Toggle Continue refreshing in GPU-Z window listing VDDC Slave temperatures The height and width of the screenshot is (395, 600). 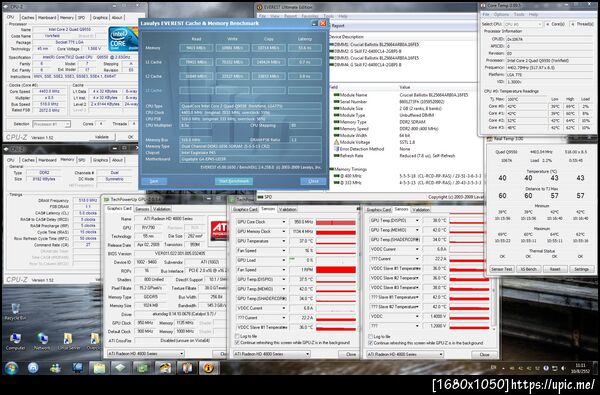370,343
